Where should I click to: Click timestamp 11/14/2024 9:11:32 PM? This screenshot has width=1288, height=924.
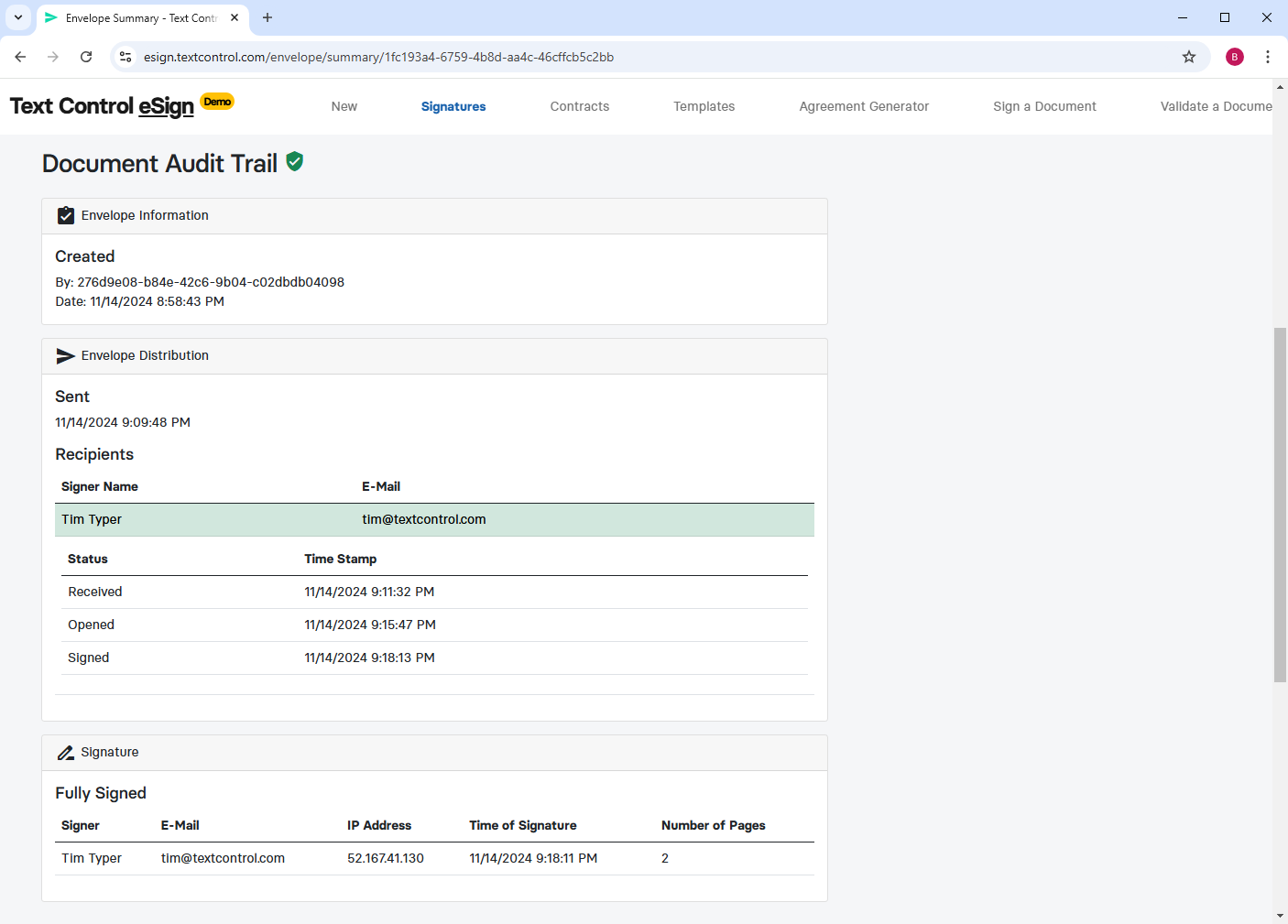[369, 592]
